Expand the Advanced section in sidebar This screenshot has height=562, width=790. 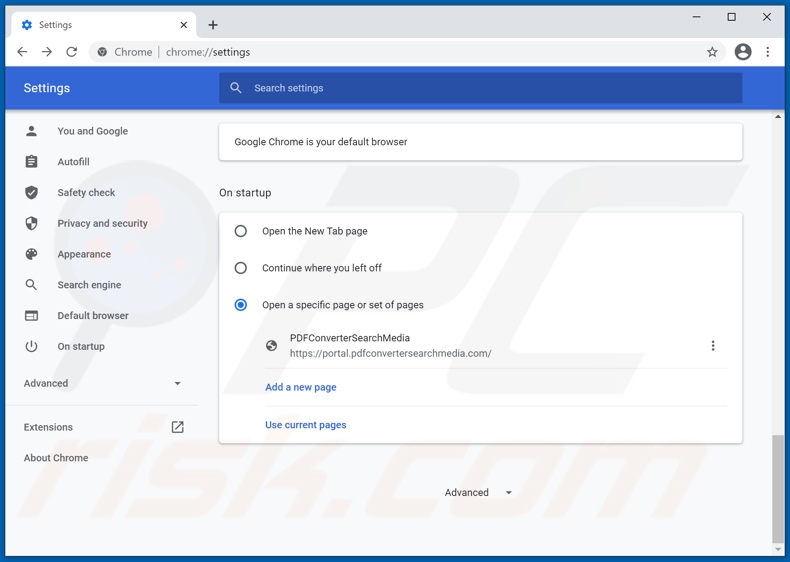pyautogui.click(x=102, y=383)
